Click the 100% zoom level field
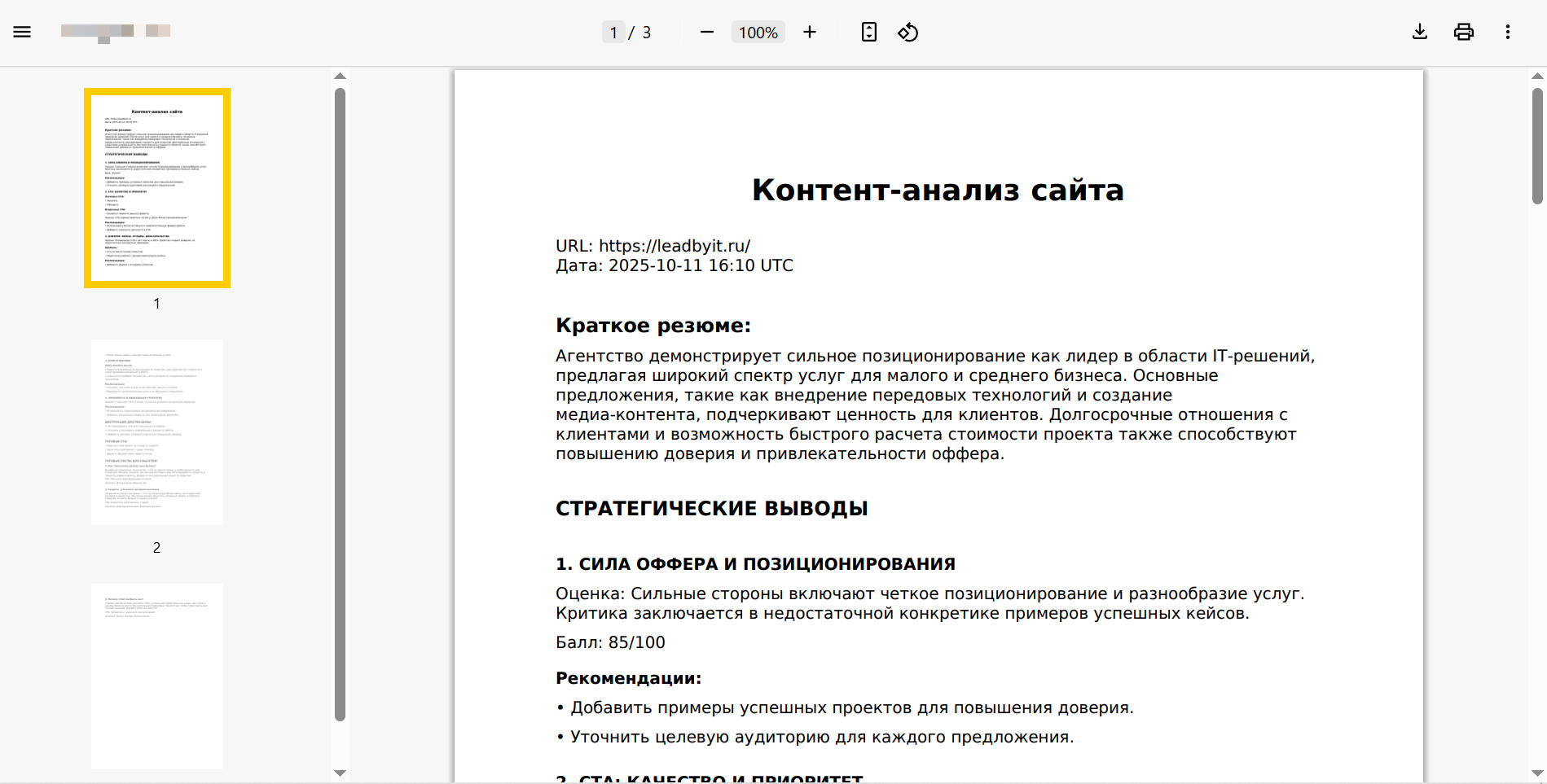1547x784 pixels. pyautogui.click(x=758, y=33)
